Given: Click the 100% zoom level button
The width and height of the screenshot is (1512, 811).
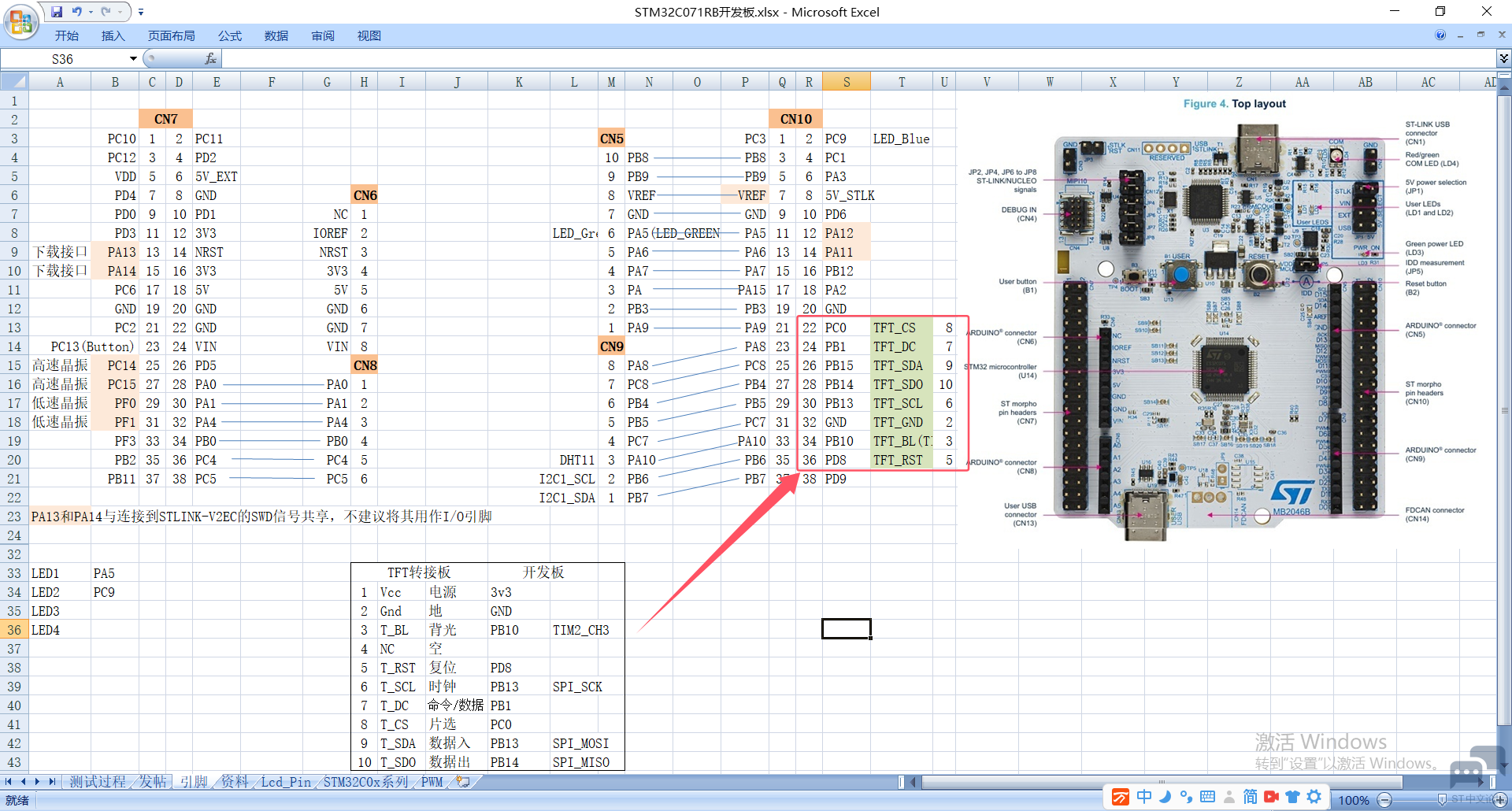Looking at the screenshot, I should point(1353,800).
